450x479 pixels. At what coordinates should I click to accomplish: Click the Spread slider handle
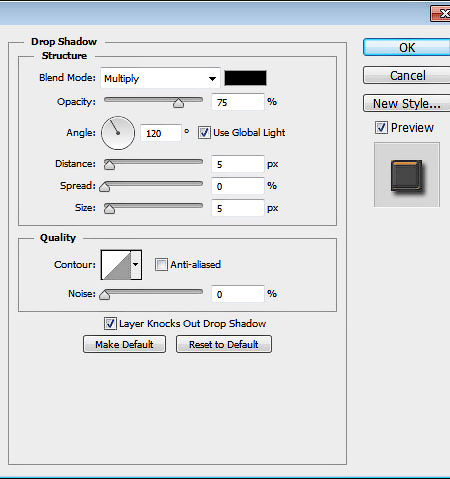click(x=105, y=187)
